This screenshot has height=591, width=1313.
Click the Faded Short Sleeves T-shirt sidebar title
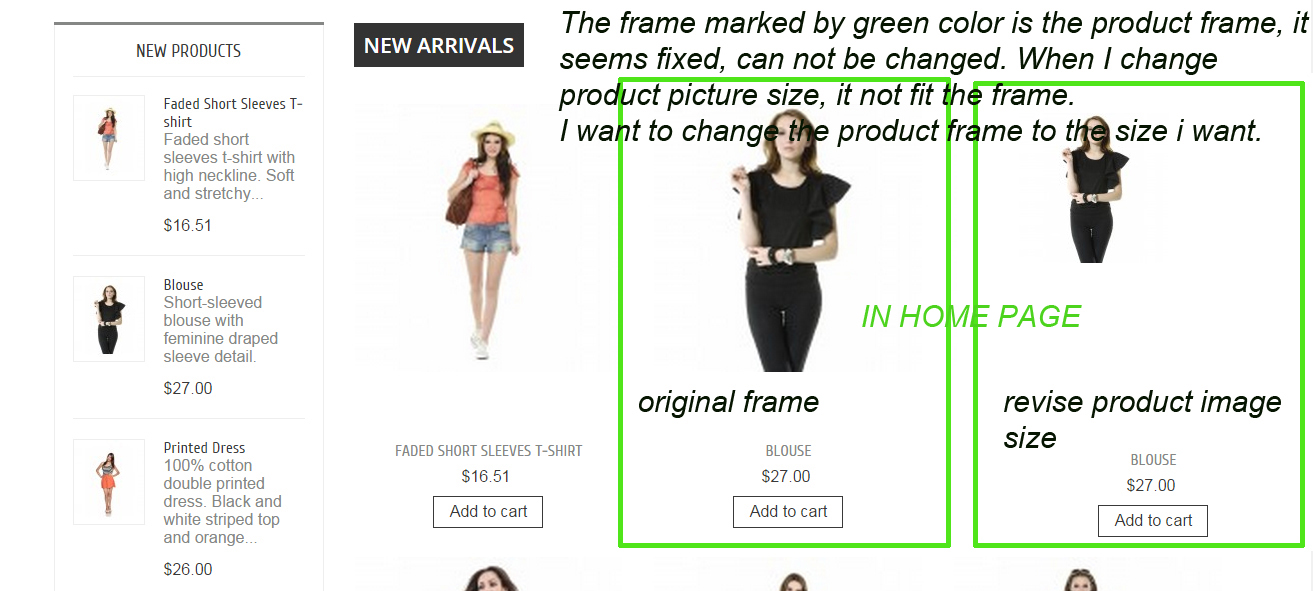(x=233, y=113)
